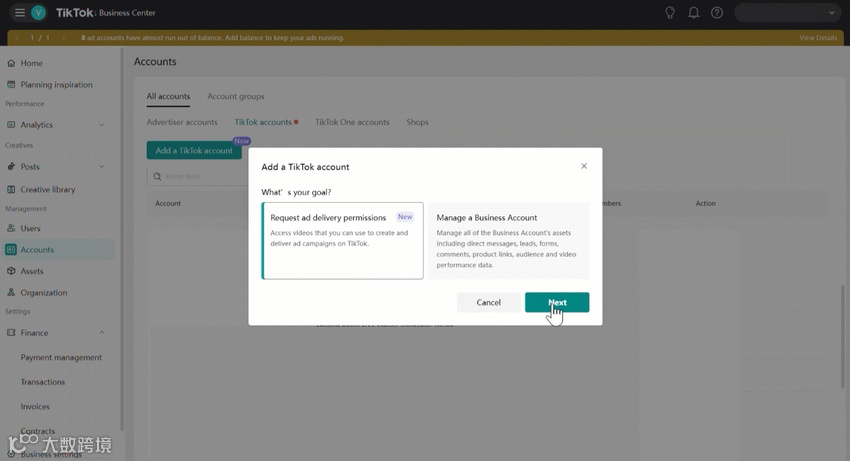
Task: Expand the Posts menu chevron
Action: tap(102, 167)
